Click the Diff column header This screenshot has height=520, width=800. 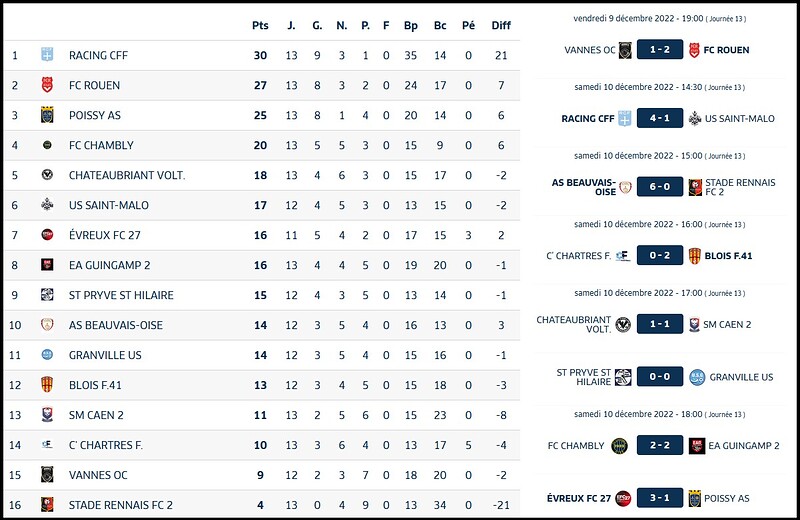tap(501, 26)
